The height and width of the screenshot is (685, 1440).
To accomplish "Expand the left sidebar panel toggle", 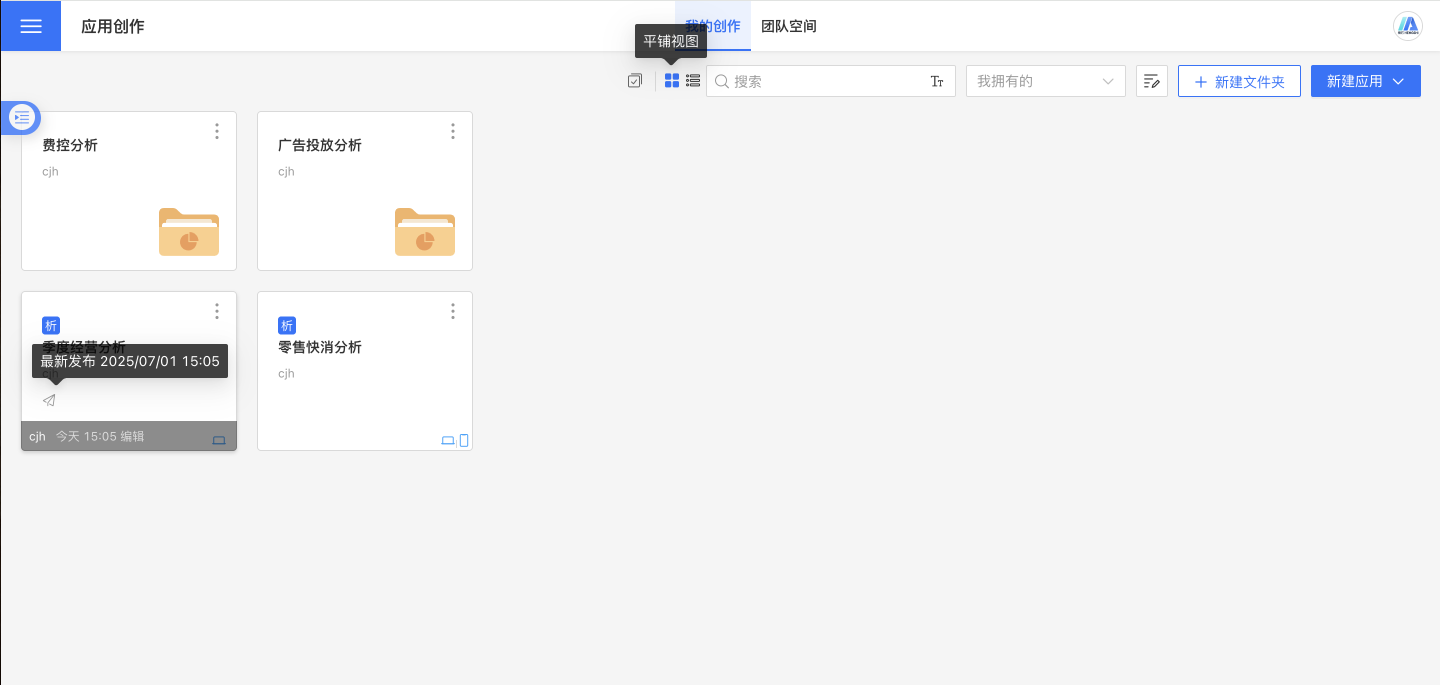I will tap(22, 118).
